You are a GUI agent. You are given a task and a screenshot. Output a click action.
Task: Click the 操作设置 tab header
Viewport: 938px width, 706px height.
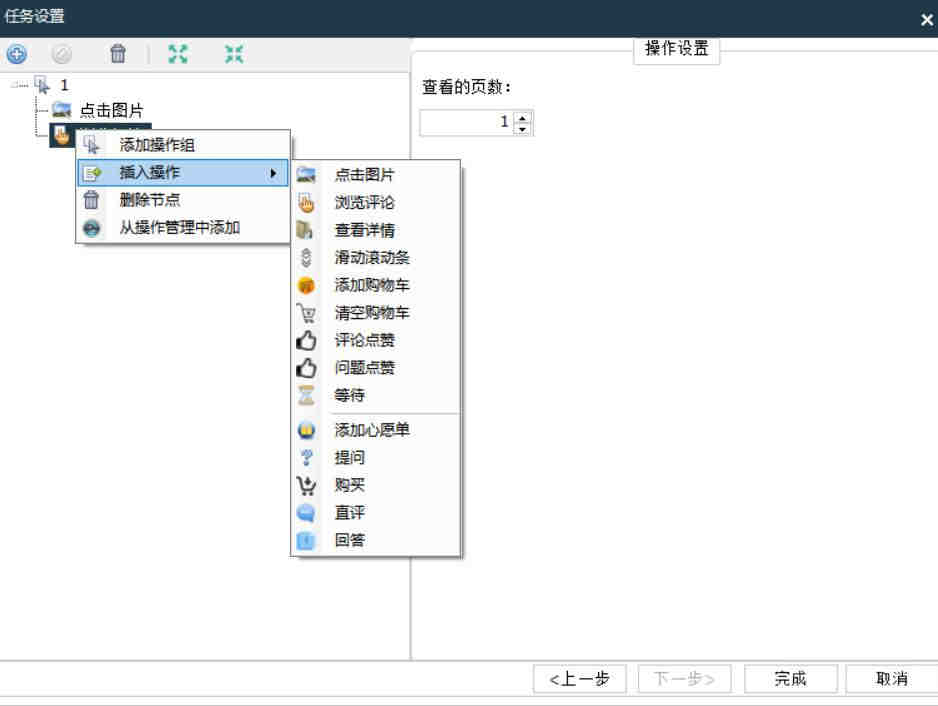coord(677,49)
